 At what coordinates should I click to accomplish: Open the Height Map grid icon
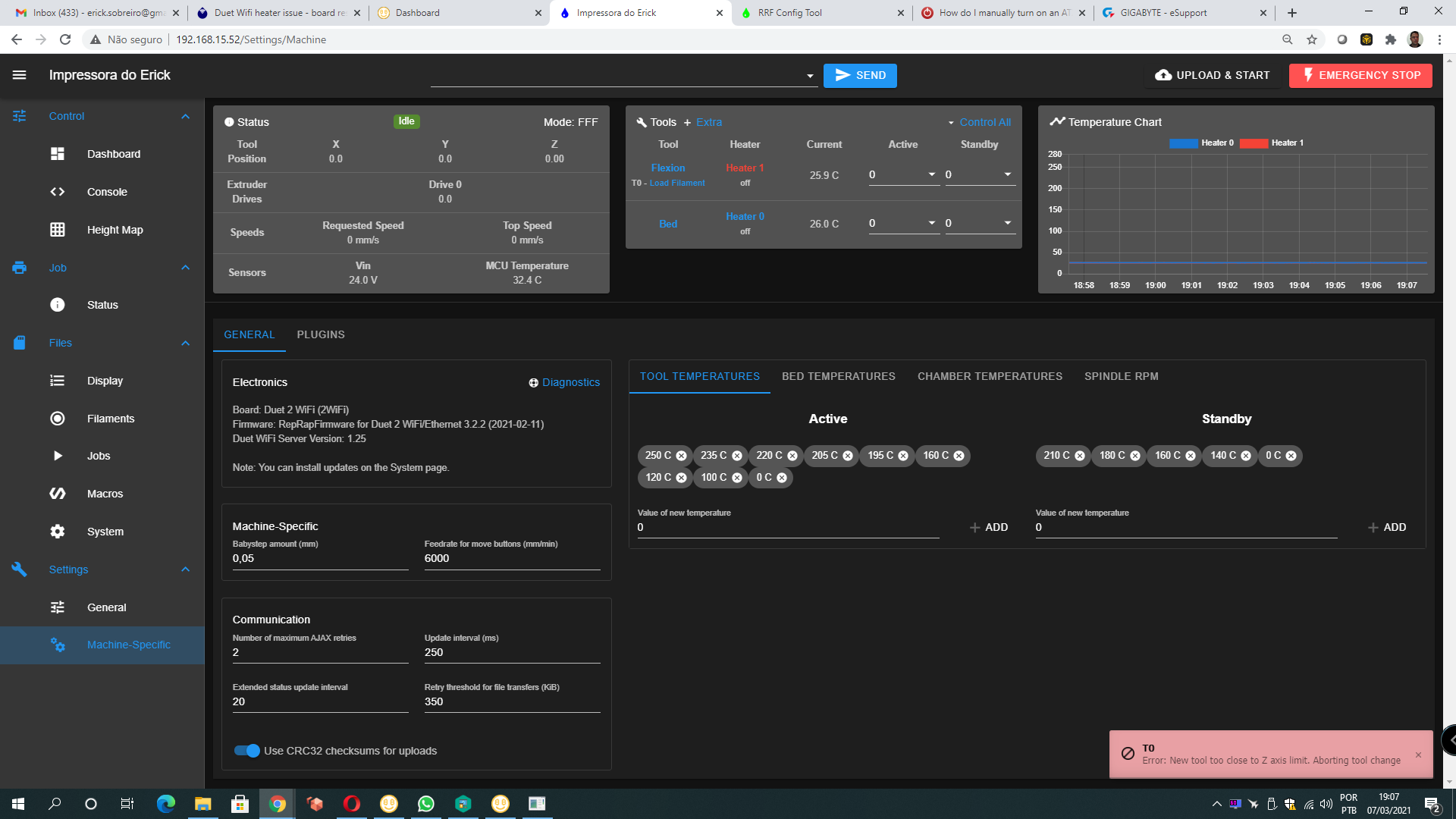[58, 230]
